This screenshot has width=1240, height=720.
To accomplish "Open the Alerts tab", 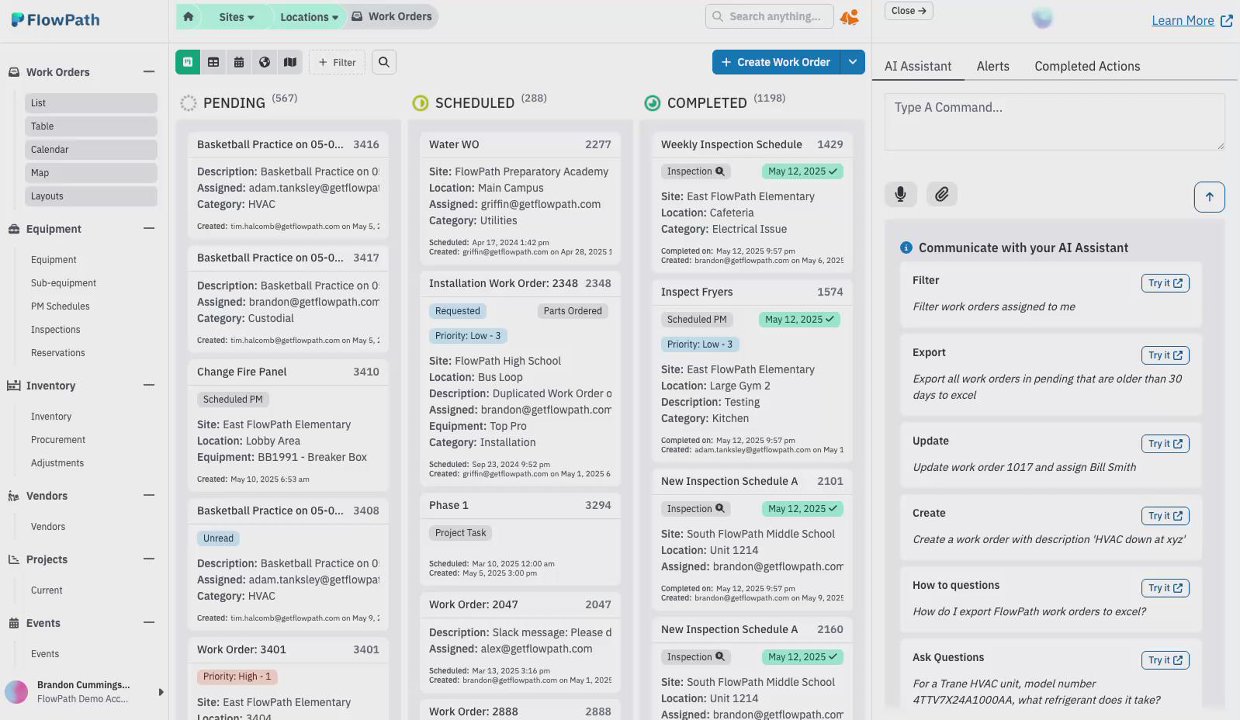I will [993, 66].
